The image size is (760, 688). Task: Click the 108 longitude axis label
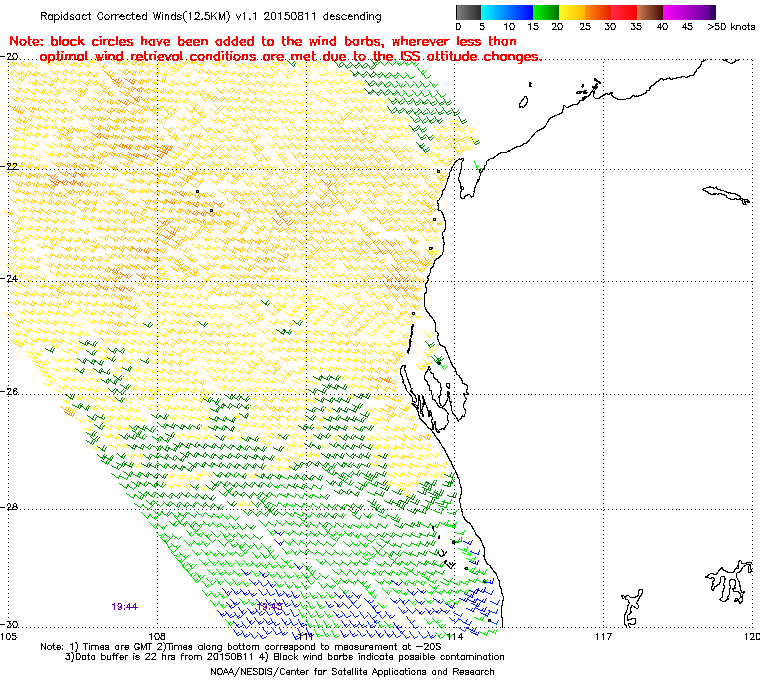click(157, 636)
